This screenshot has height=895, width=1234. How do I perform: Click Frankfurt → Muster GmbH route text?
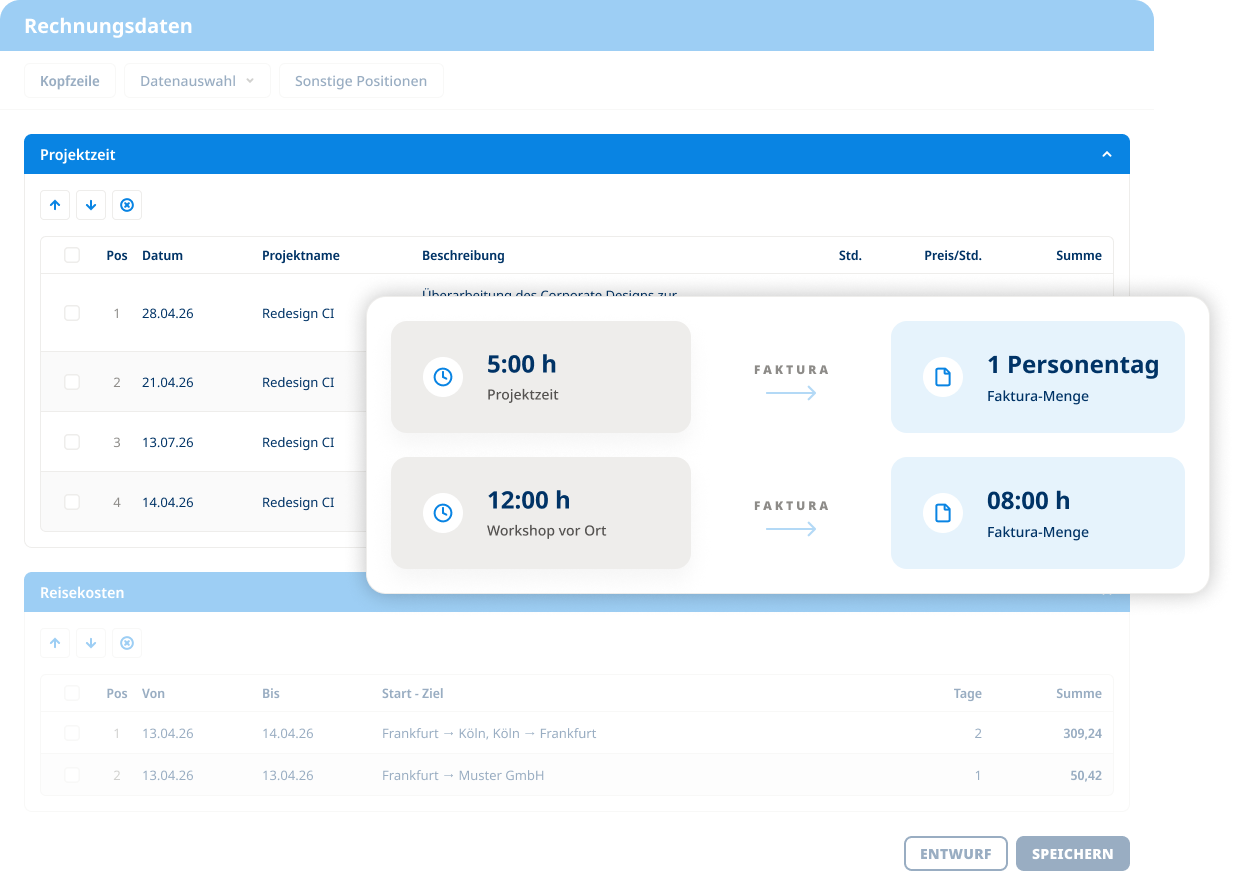[x=463, y=775]
